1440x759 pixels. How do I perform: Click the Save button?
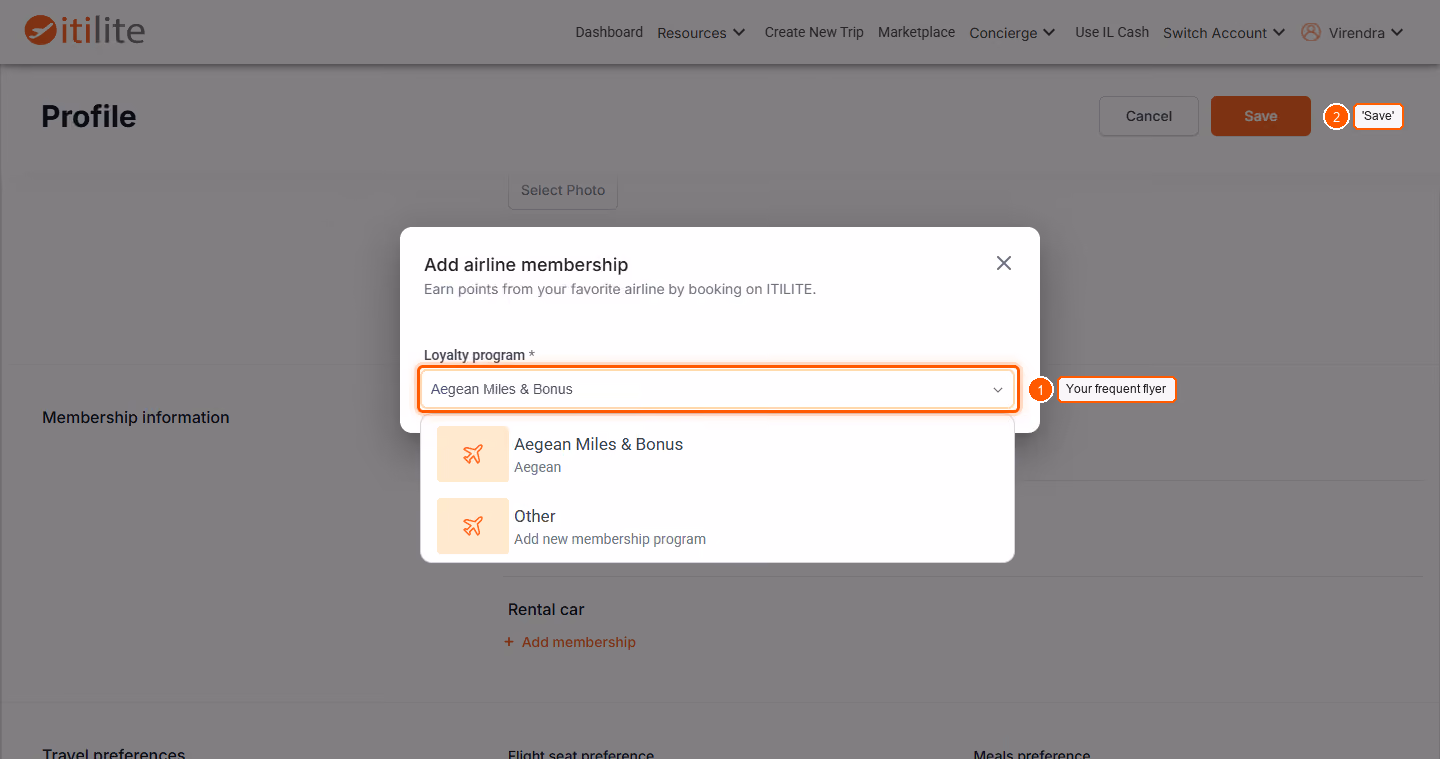coord(1261,116)
